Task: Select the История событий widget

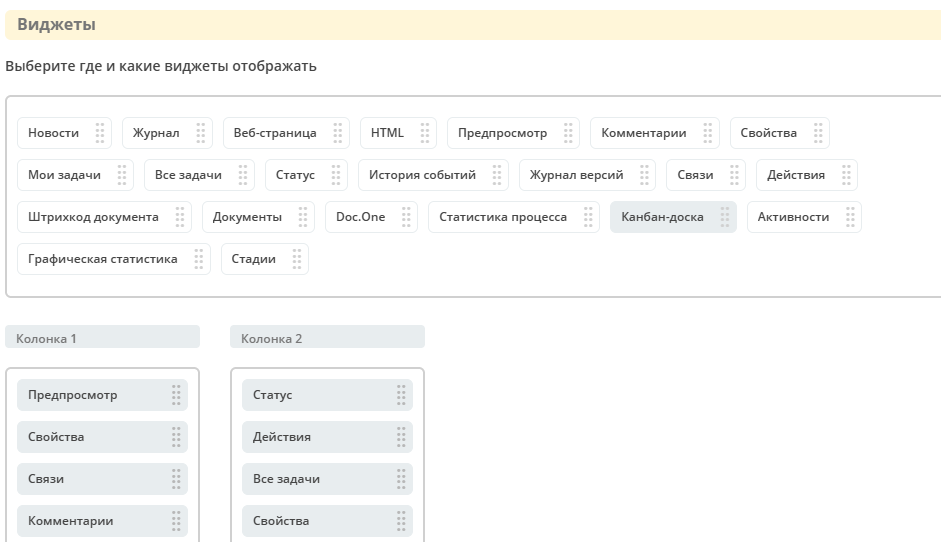Action: [433, 175]
